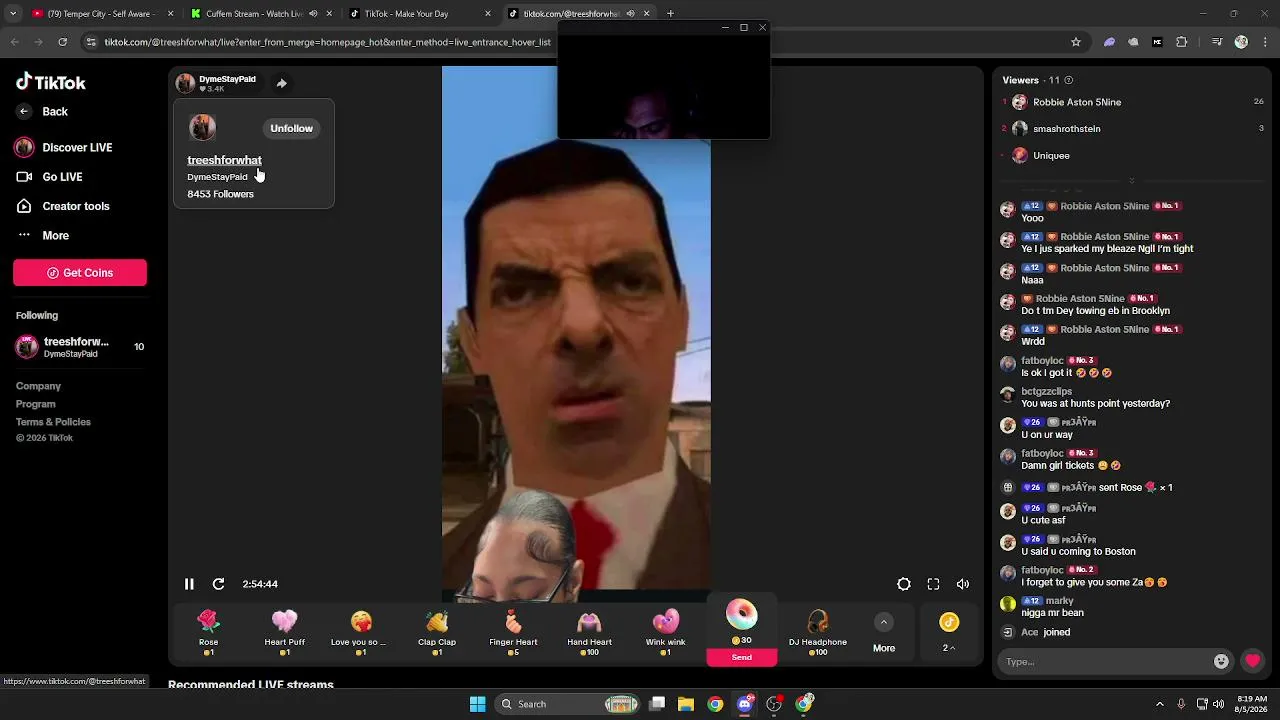1280x720 pixels.
Task: Open the treeshforwhat profile link in the card
Action: click(224, 160)
